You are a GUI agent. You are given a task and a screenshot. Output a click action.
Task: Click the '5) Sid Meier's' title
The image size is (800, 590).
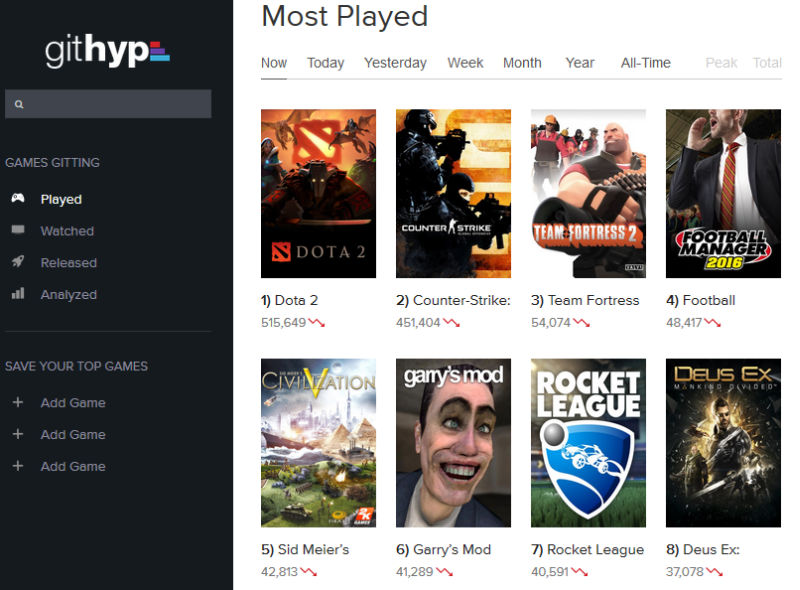[x=305, y=549]
